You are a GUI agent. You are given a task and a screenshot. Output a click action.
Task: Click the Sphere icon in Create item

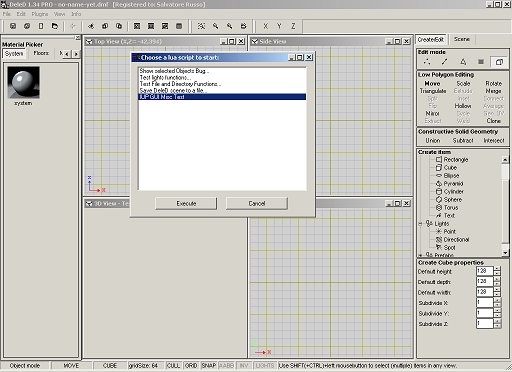(x=439, y=200)
